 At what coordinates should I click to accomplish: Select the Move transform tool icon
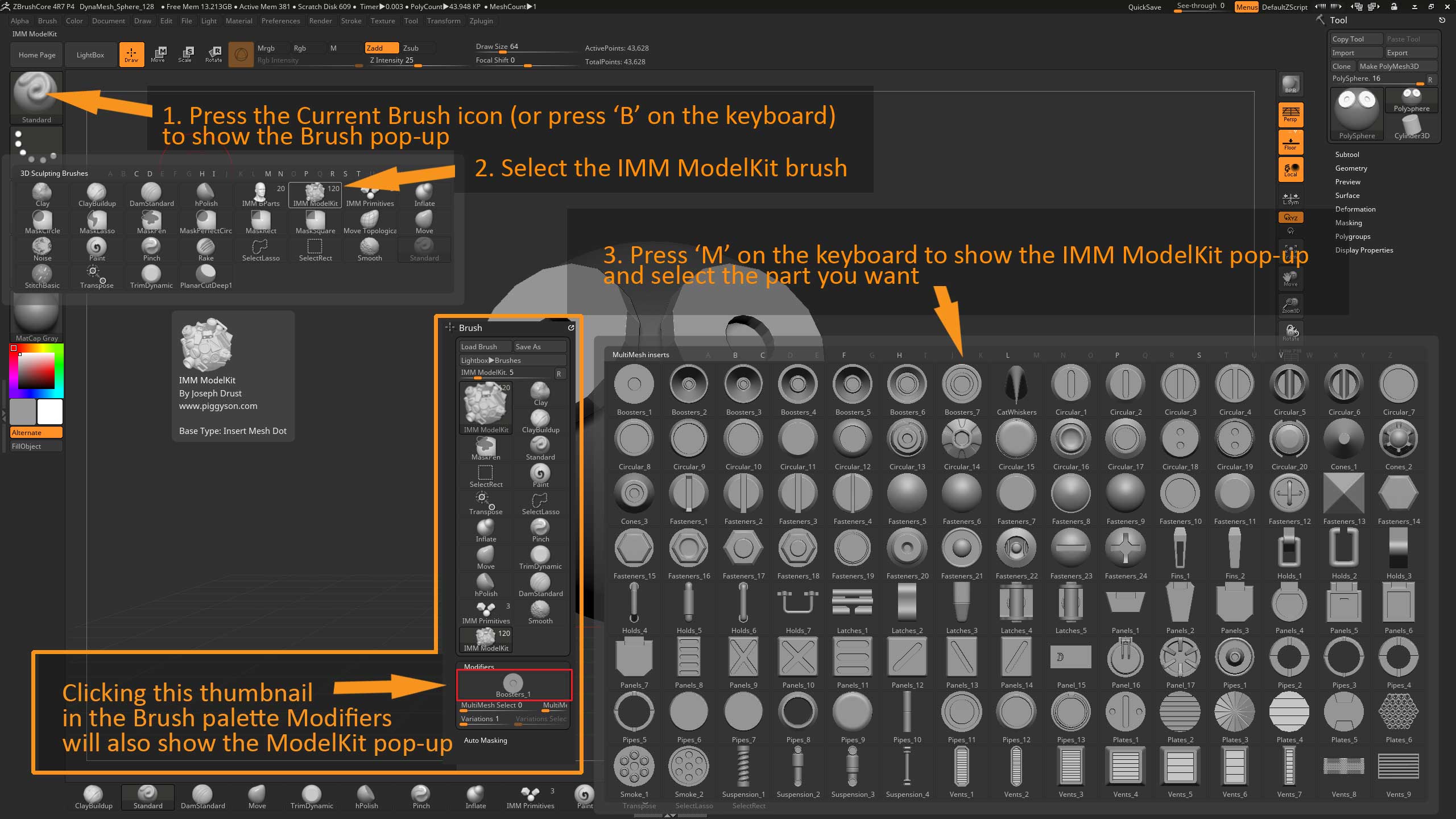158,54
